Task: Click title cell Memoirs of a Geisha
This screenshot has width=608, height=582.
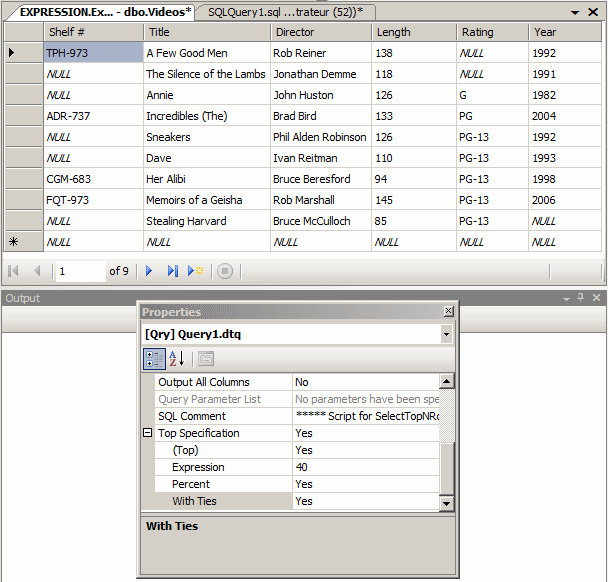Action: click(x=207, y=200)
